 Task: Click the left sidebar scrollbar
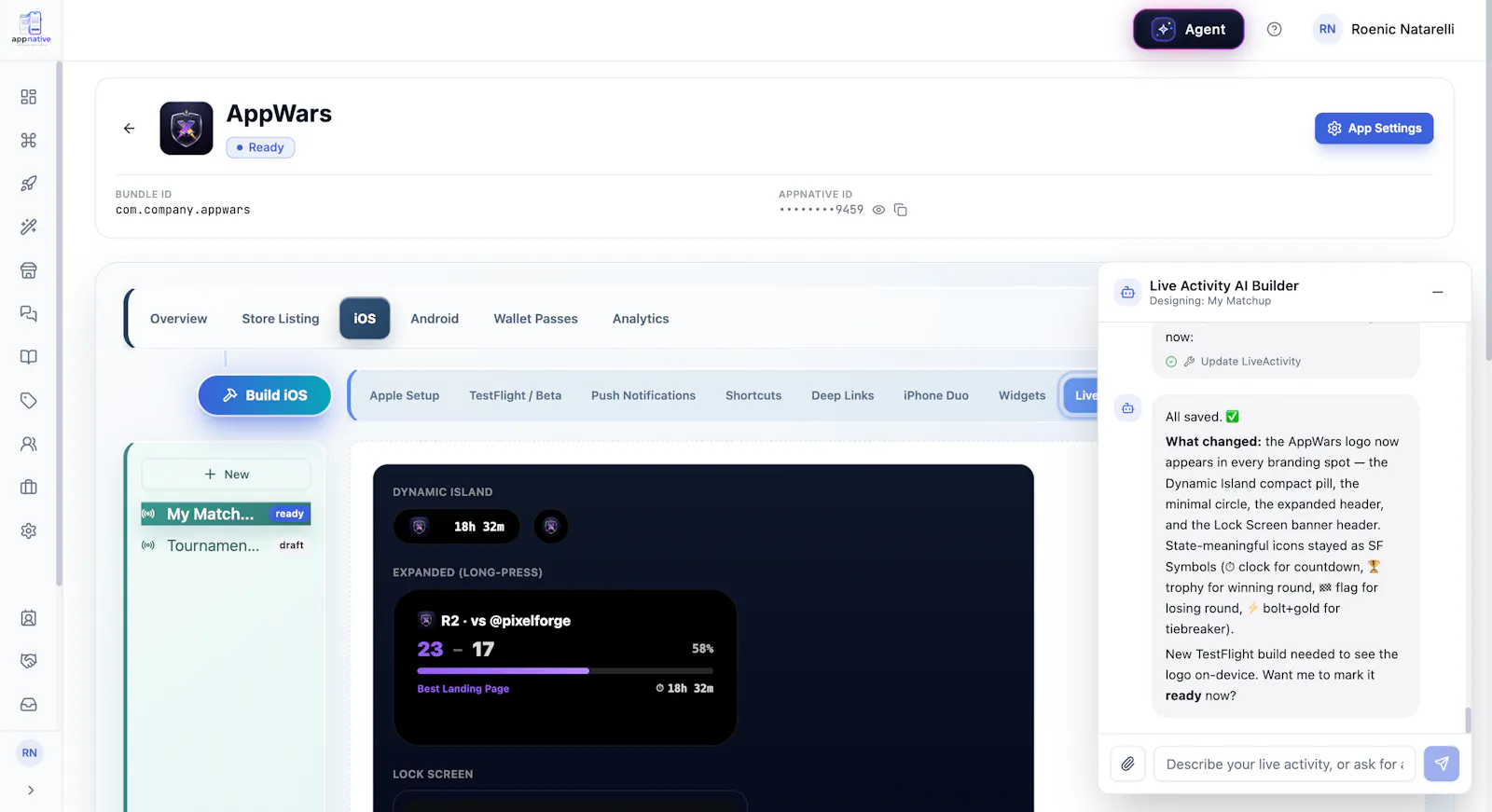[59, 324]
